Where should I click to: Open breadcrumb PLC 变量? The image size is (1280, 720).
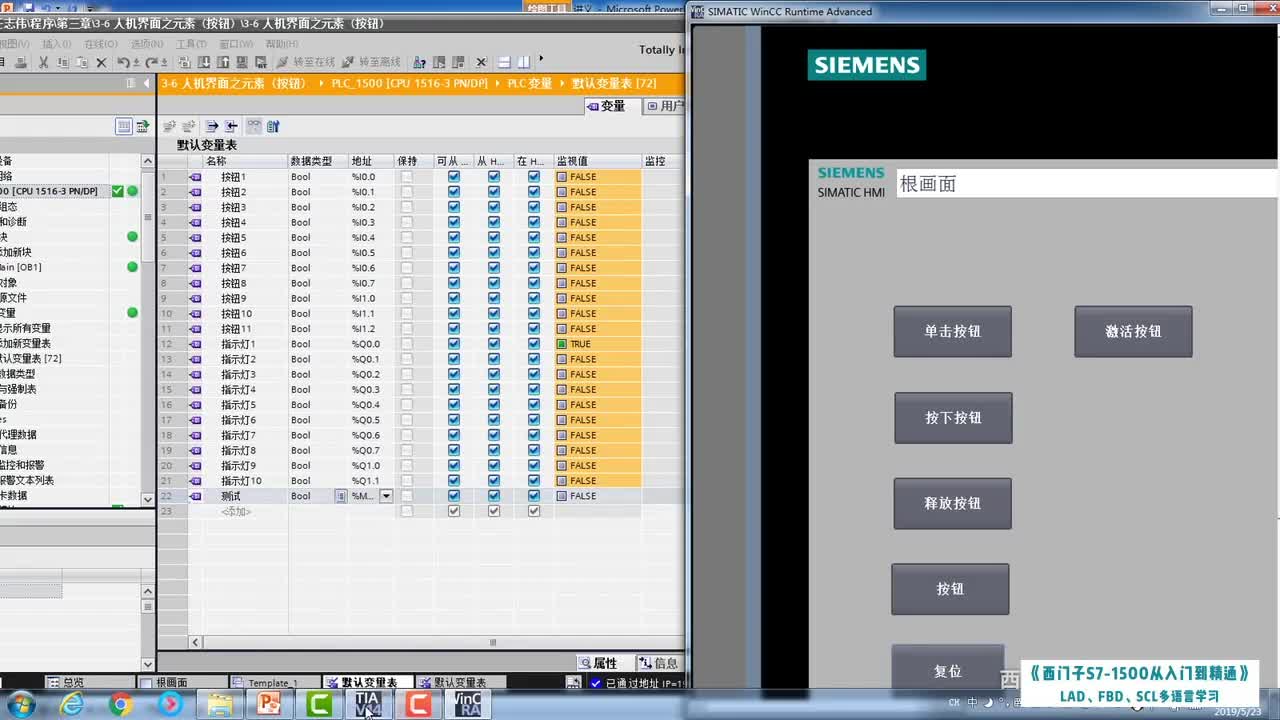(x=530, y=84)
